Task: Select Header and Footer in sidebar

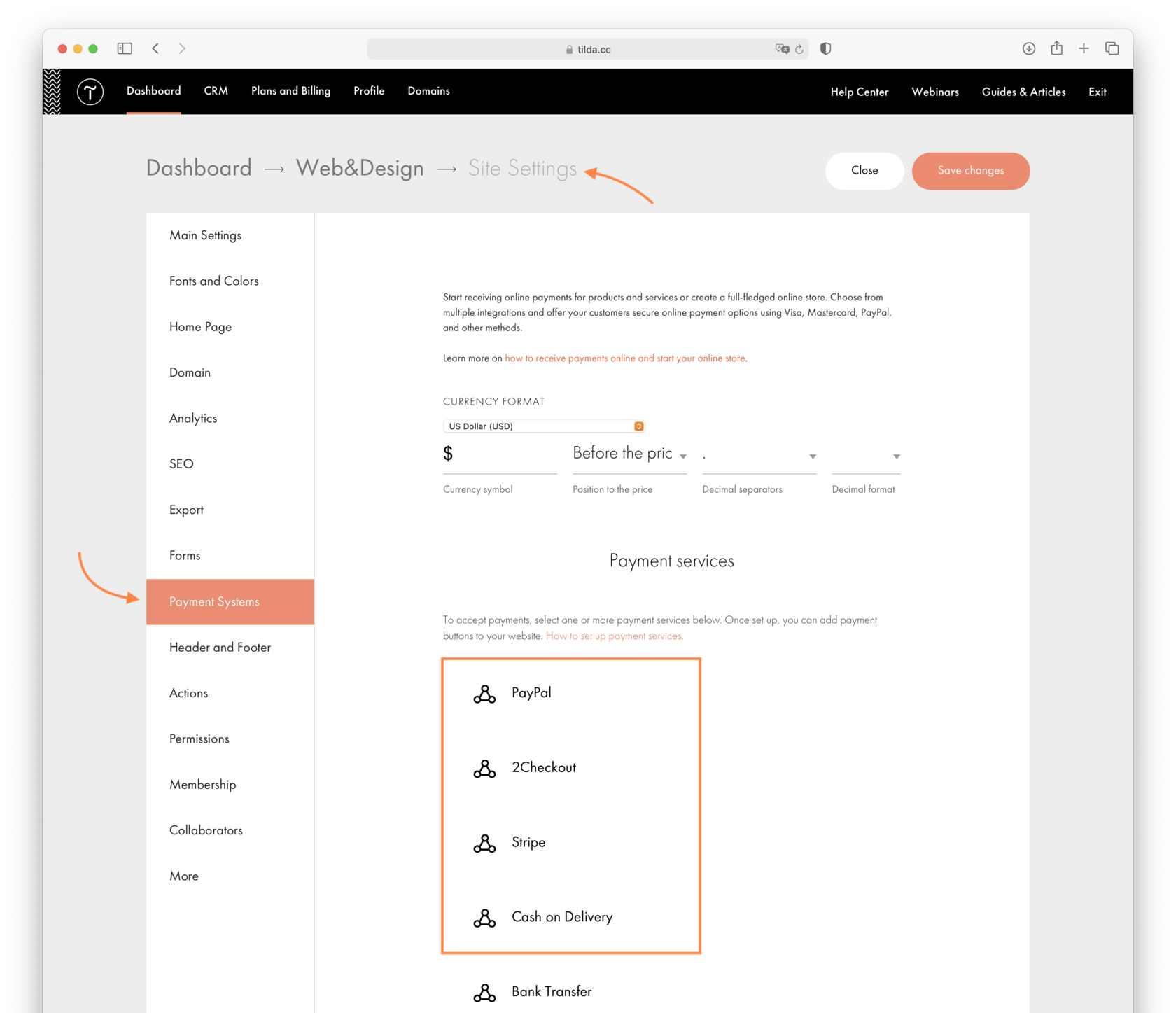Action: pyautogui.click(x=230, y=648)
